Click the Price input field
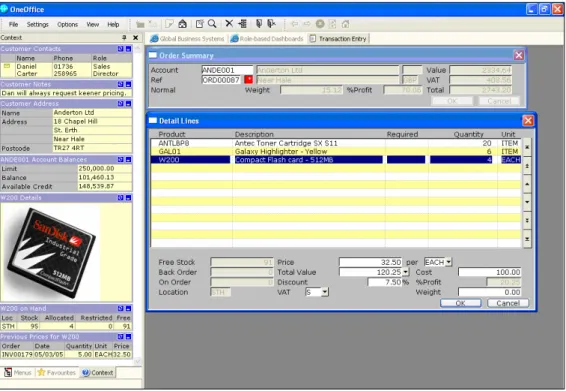566x391 pixels. pos(370,262)
